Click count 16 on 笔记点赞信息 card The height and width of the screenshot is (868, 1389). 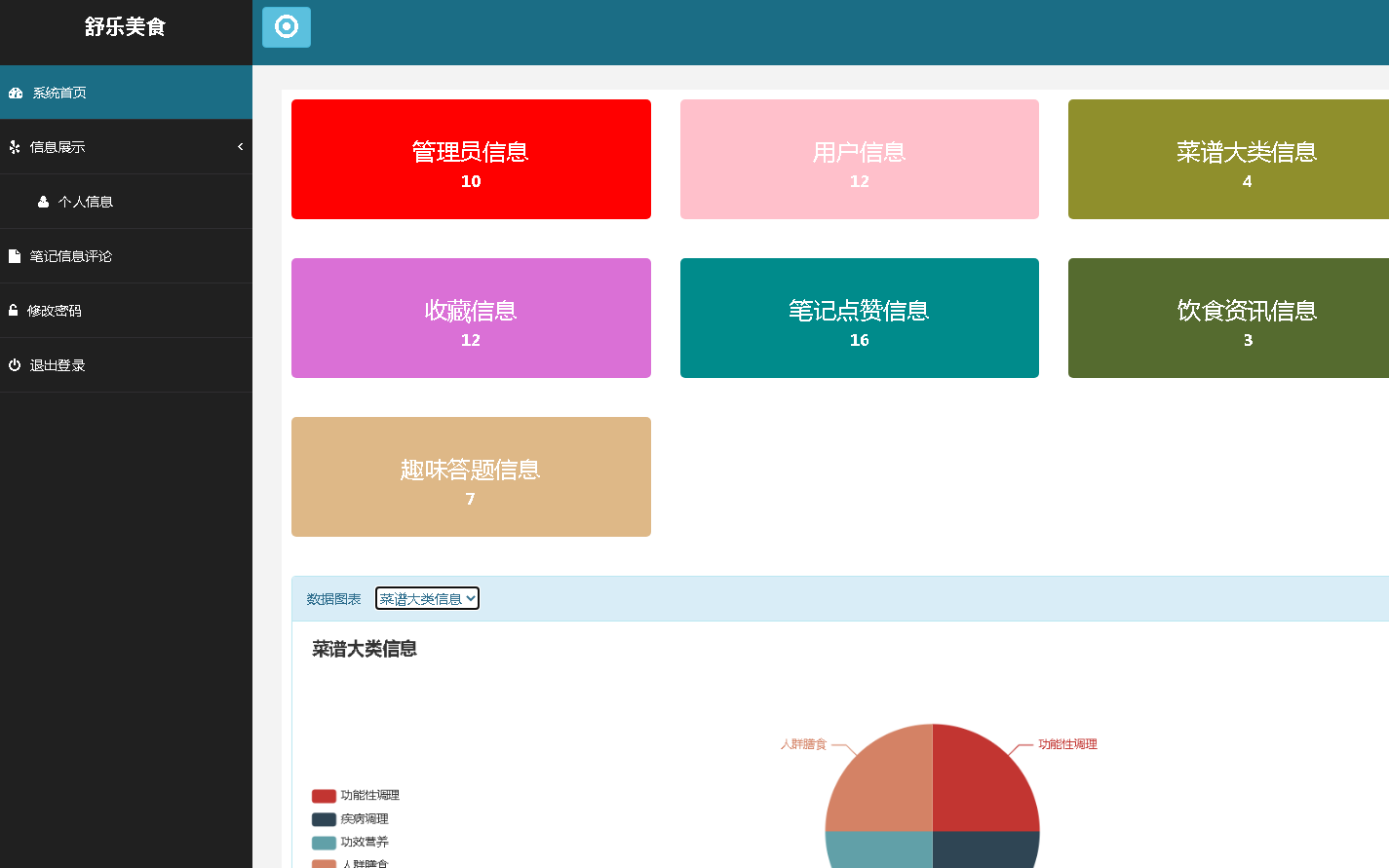tap(859, 340)
